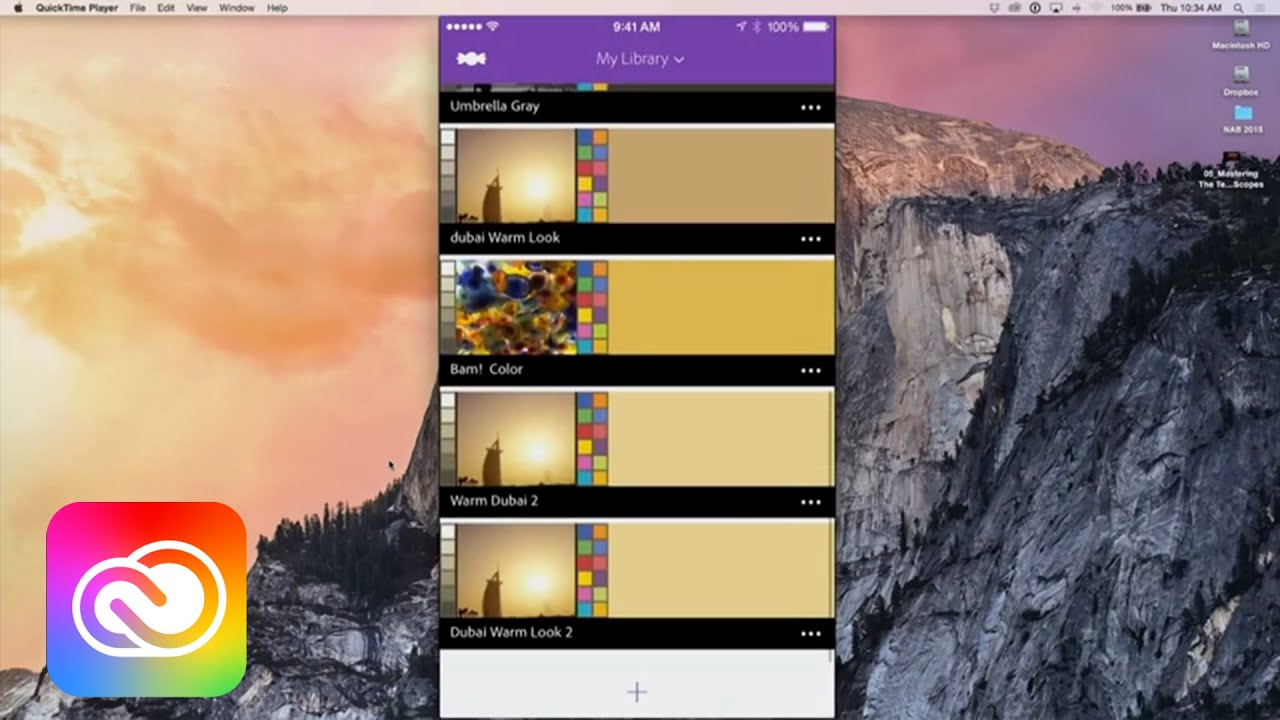
Task: Tap the Dubai Warm Look 2 swatch
Action: 720,571
